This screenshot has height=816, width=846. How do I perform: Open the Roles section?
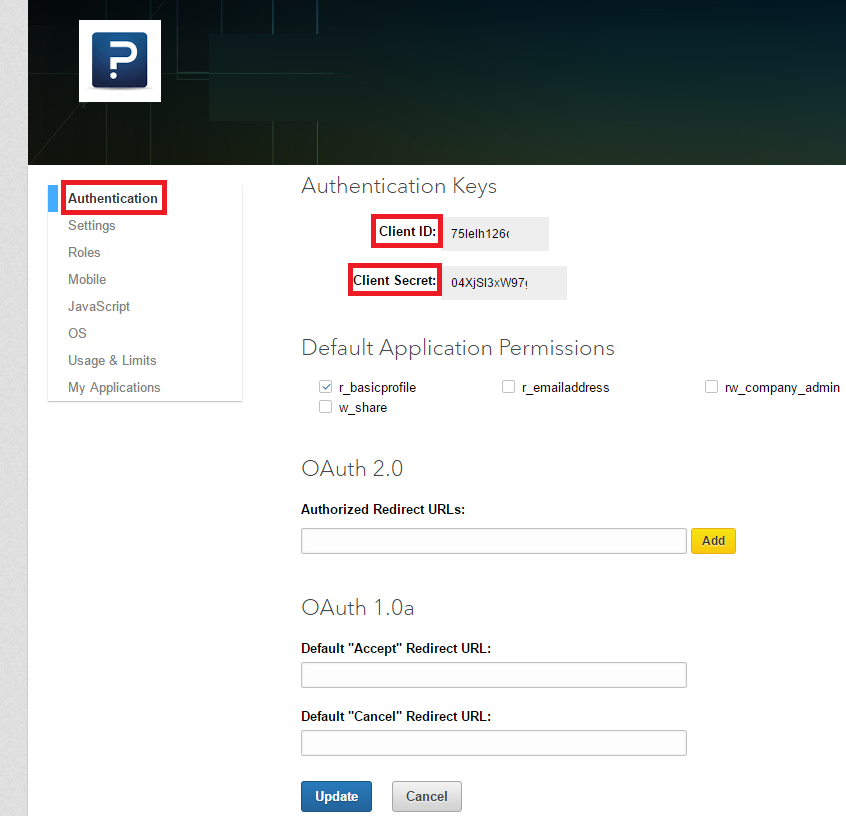point(84,252)
